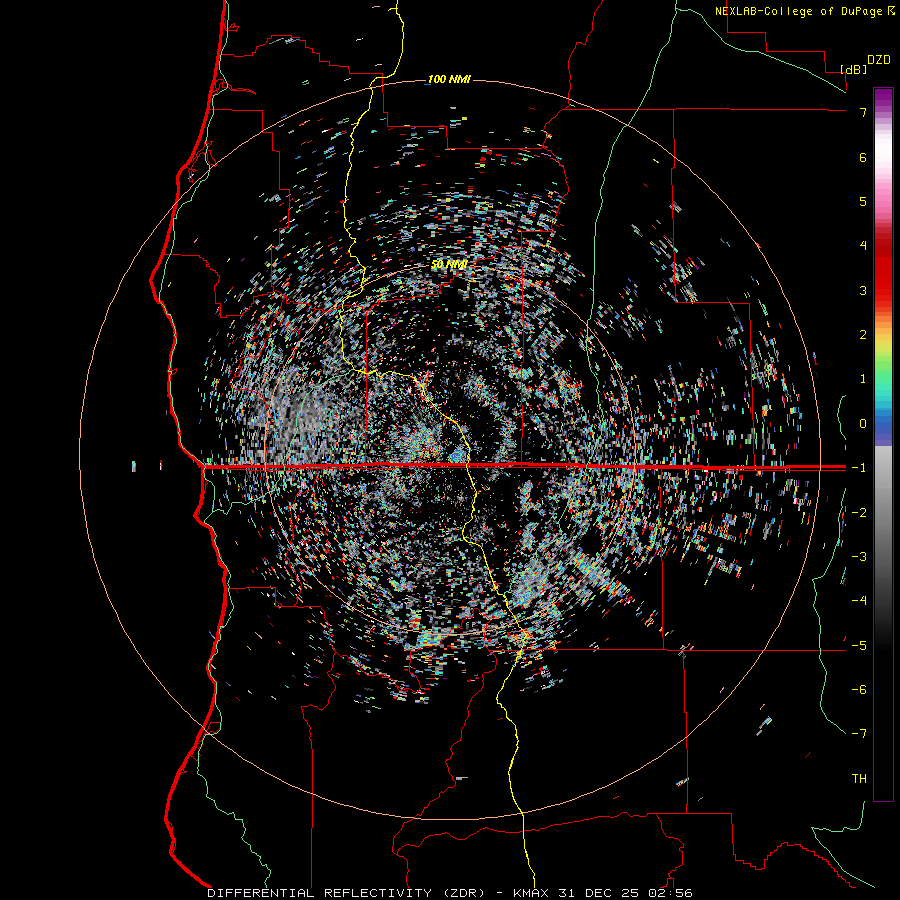Click the DZD legend heading
This screenshot has width=900, height=900.
[x=879, y=60]
